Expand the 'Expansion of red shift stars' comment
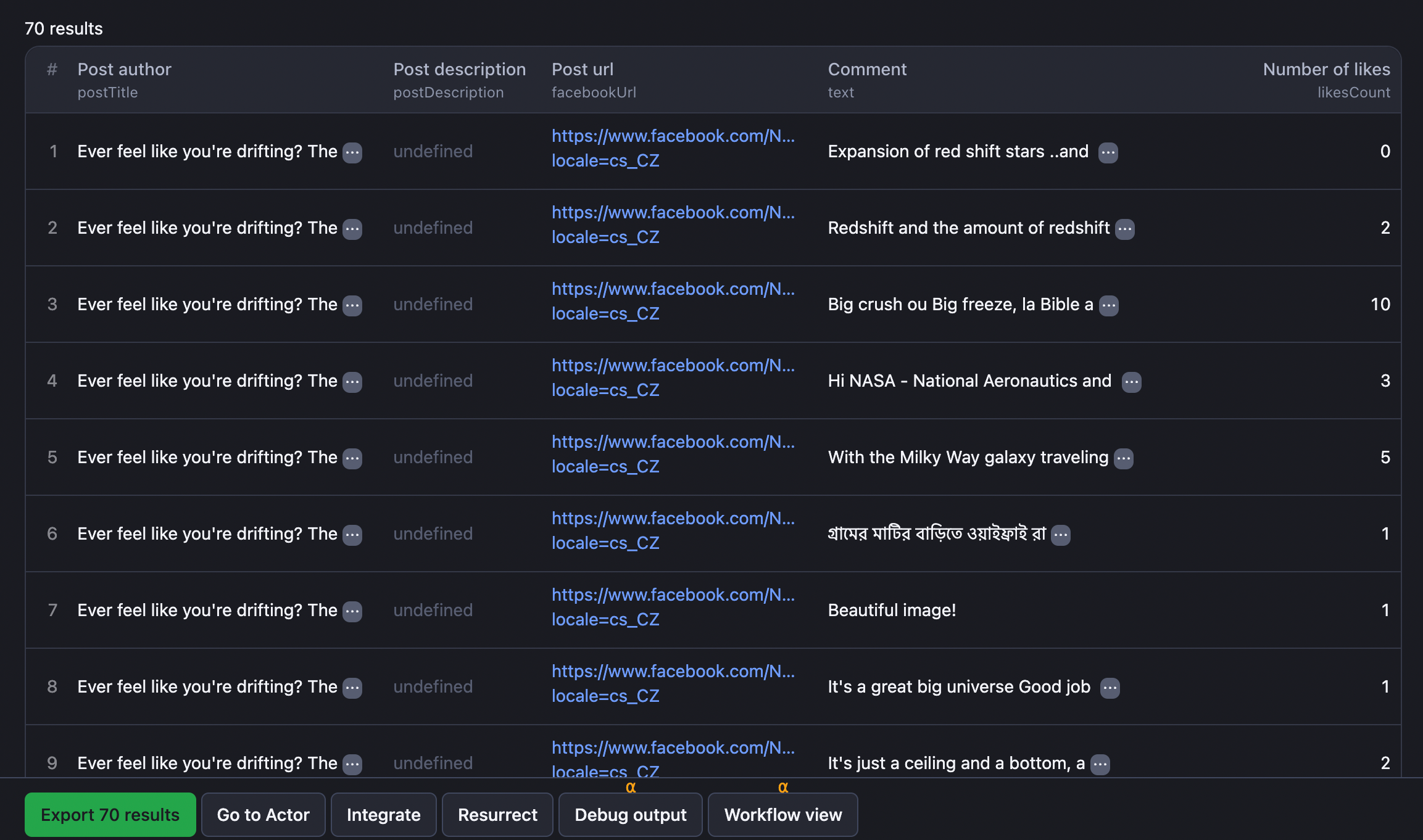1423x840 pixels. [1108, 152]
